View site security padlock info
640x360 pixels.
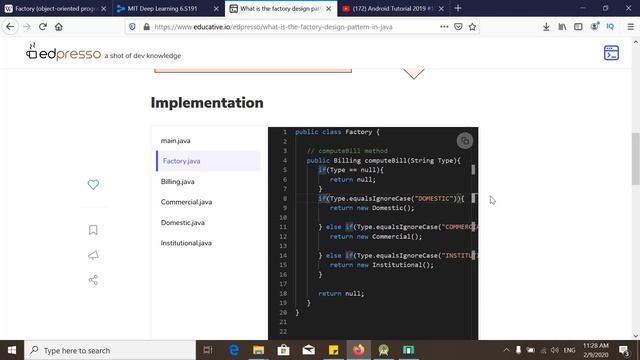[147, 27]
